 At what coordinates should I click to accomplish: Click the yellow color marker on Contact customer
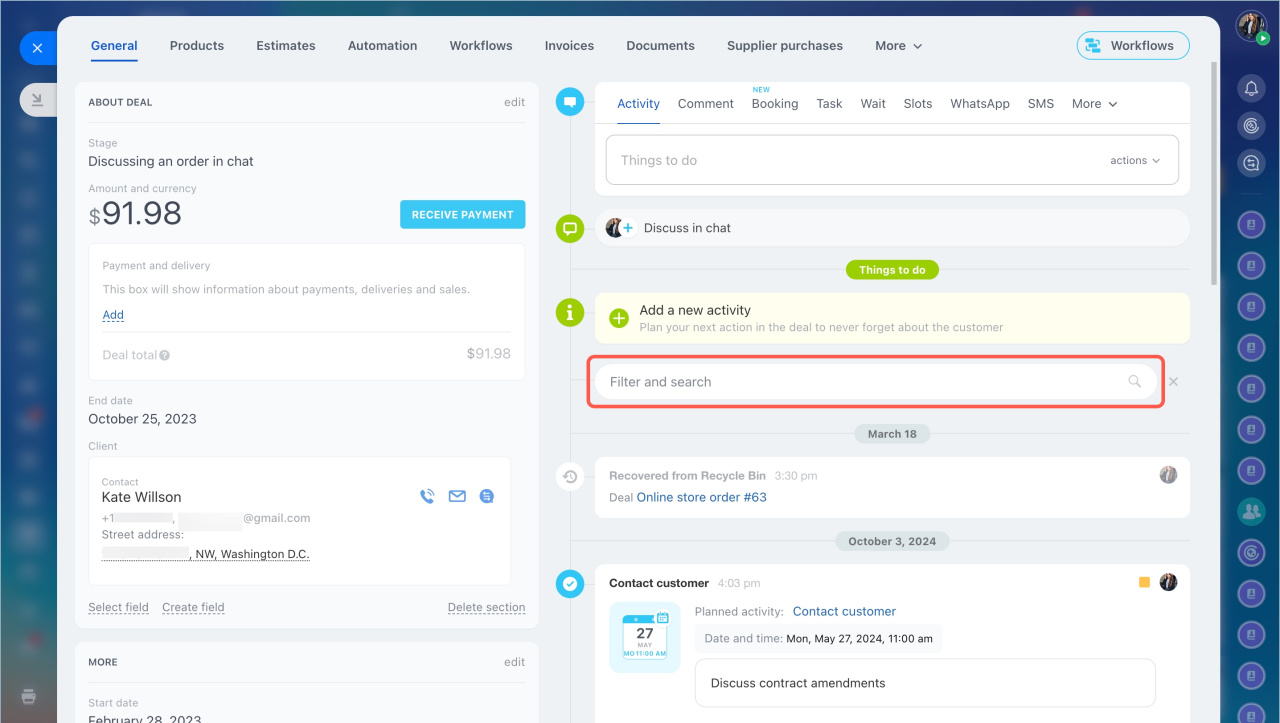coord(1144,582)
